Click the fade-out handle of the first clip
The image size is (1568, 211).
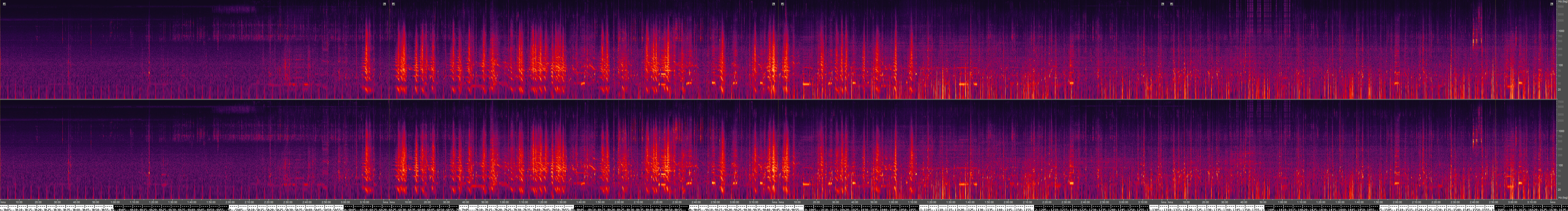click(x=384, y=4)
